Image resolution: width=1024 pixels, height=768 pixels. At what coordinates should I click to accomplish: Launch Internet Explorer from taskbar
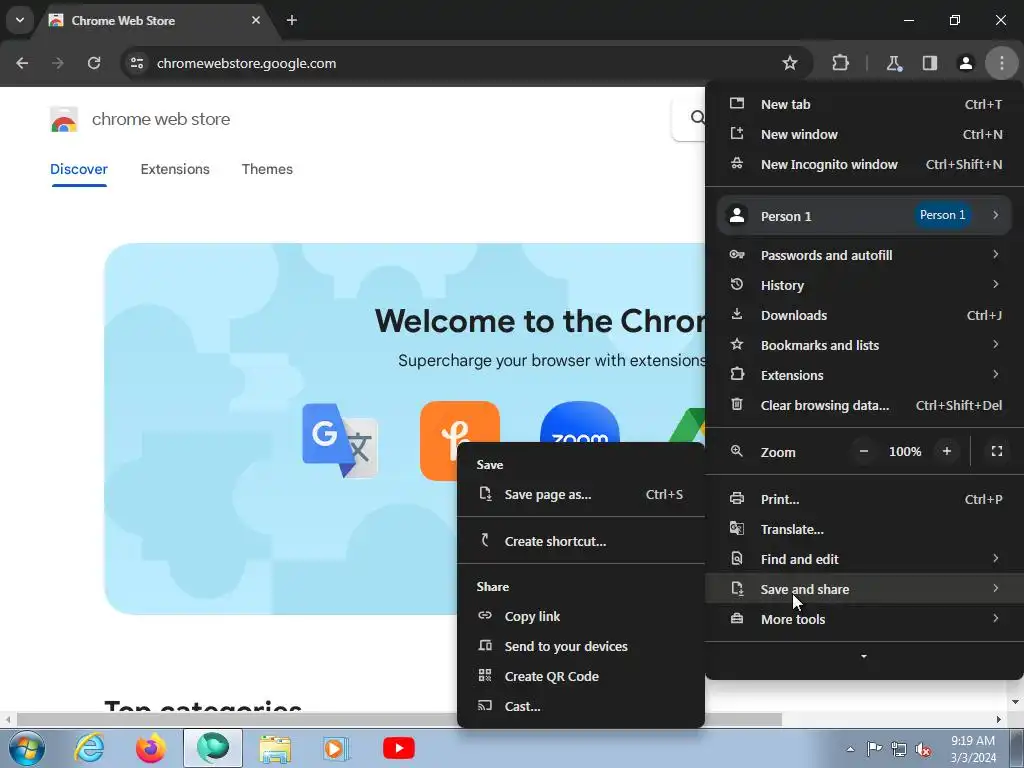[89, 748]
